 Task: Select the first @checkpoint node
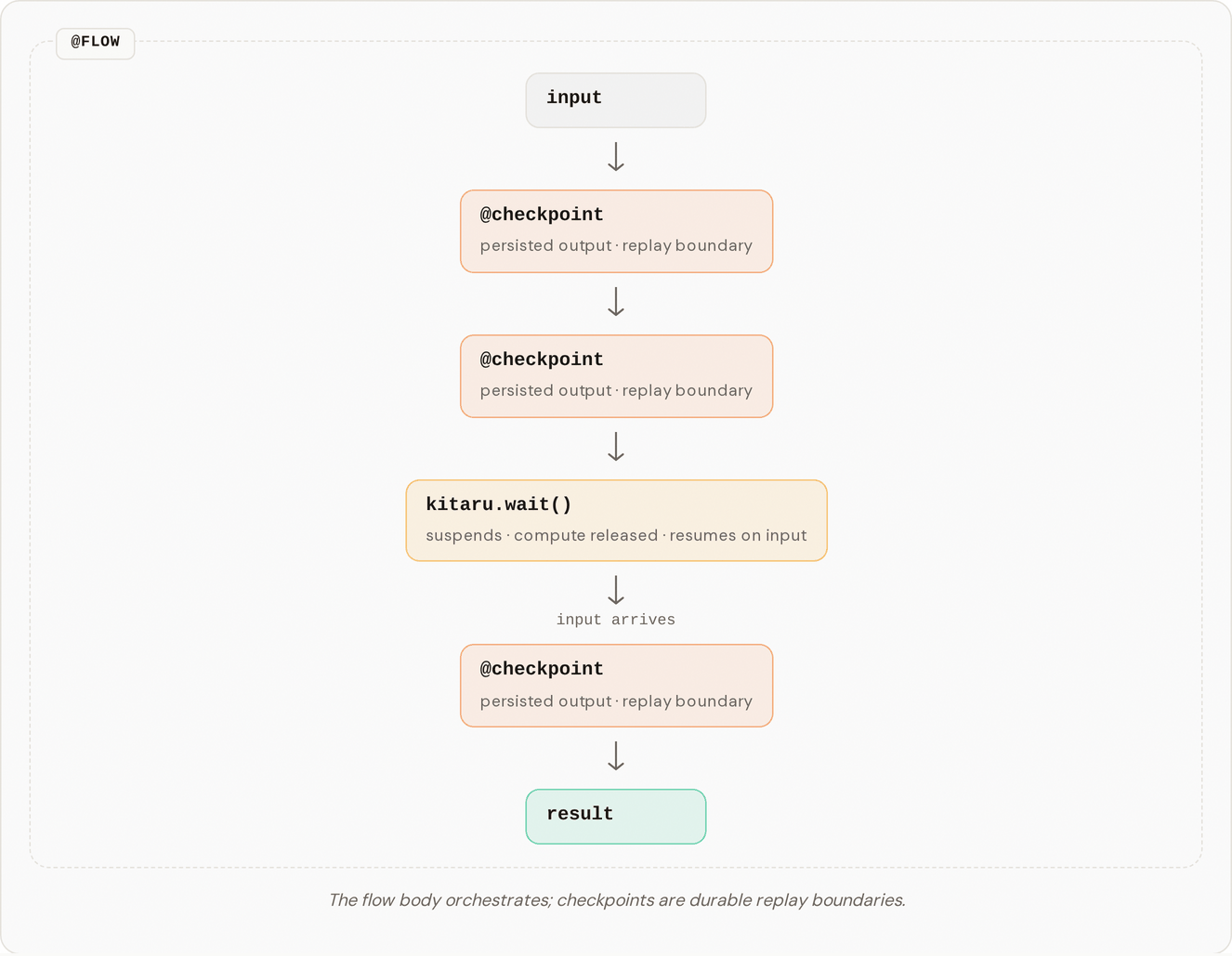tap(617, 231)
